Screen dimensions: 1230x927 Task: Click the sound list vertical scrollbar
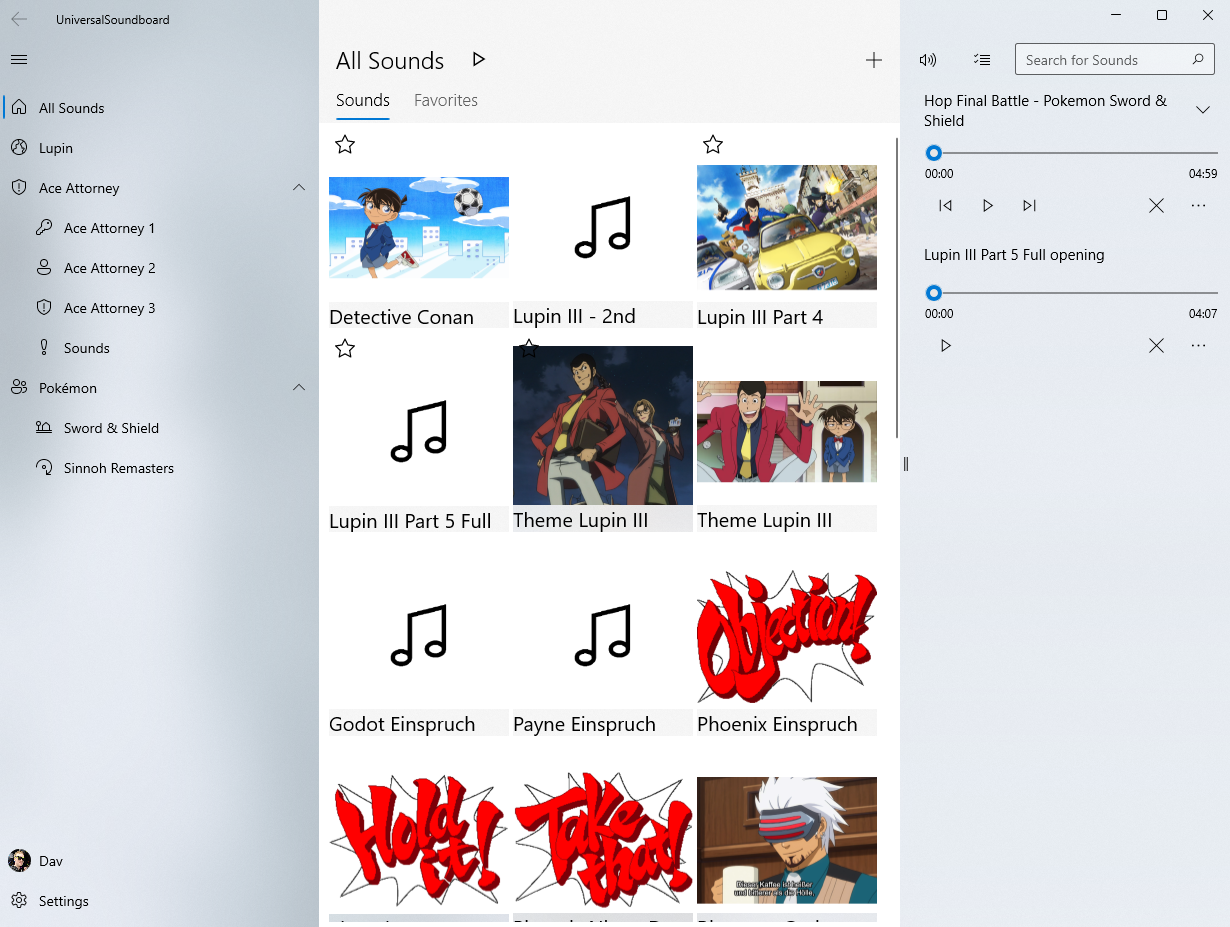click(x=897, y=287)
